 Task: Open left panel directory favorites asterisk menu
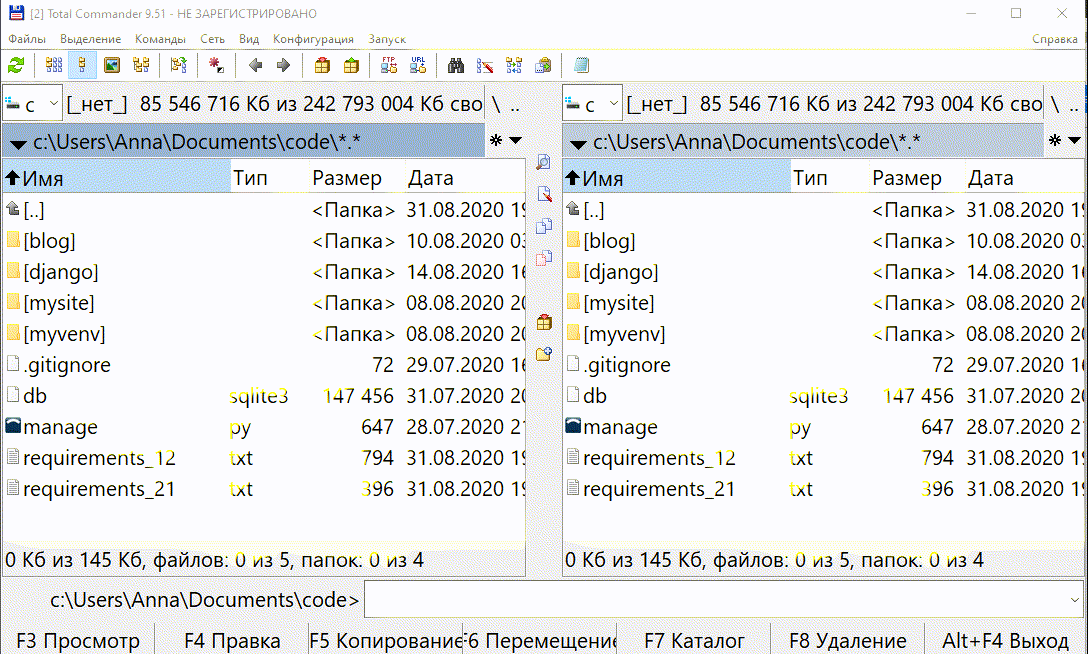(x=496, y=141)
